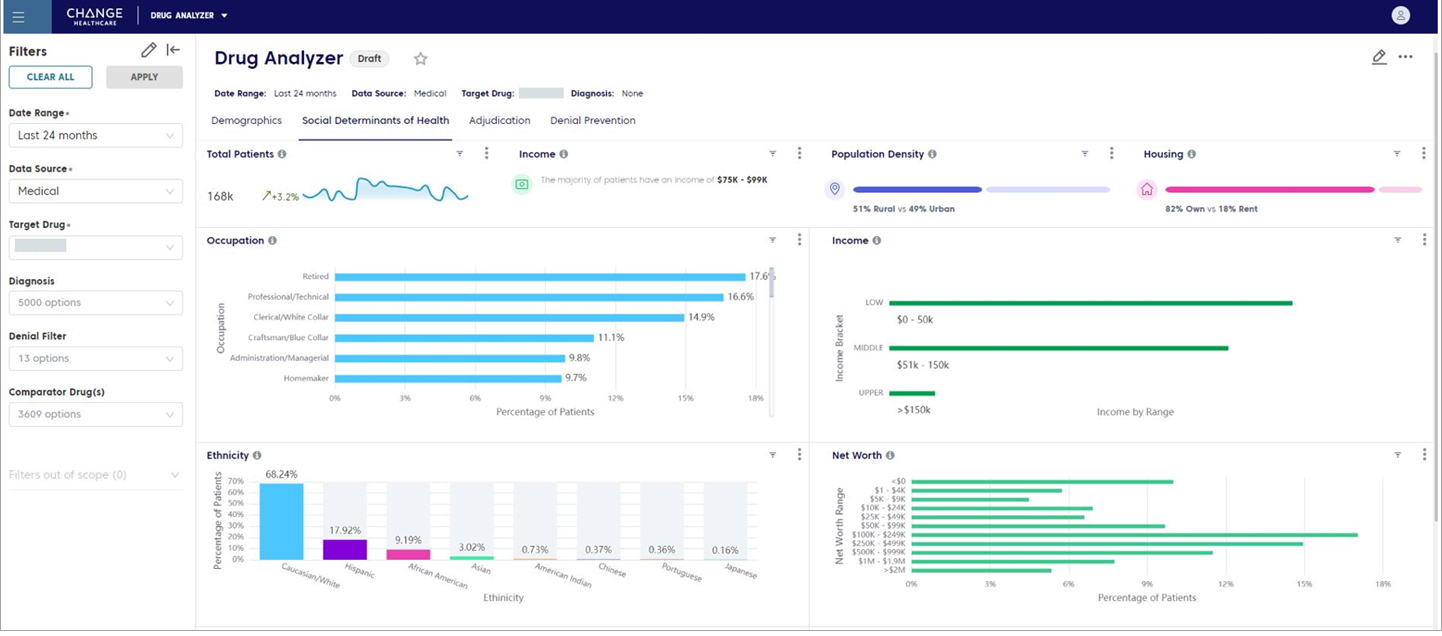Click the Income money icon

(x=521, y=184)
